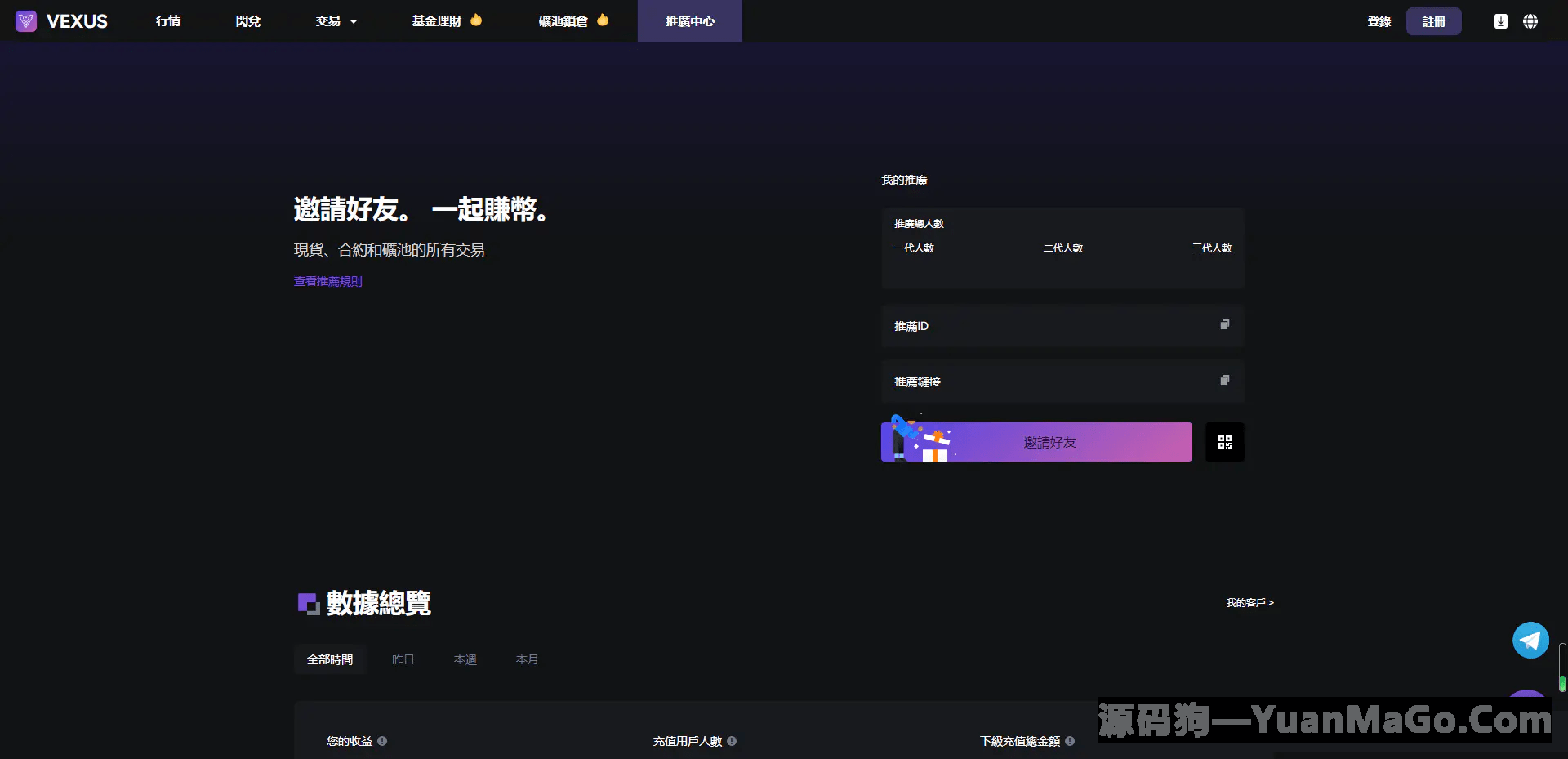Click the info icon beside 您的收益
1568x759 pixels.
point(381,741)
